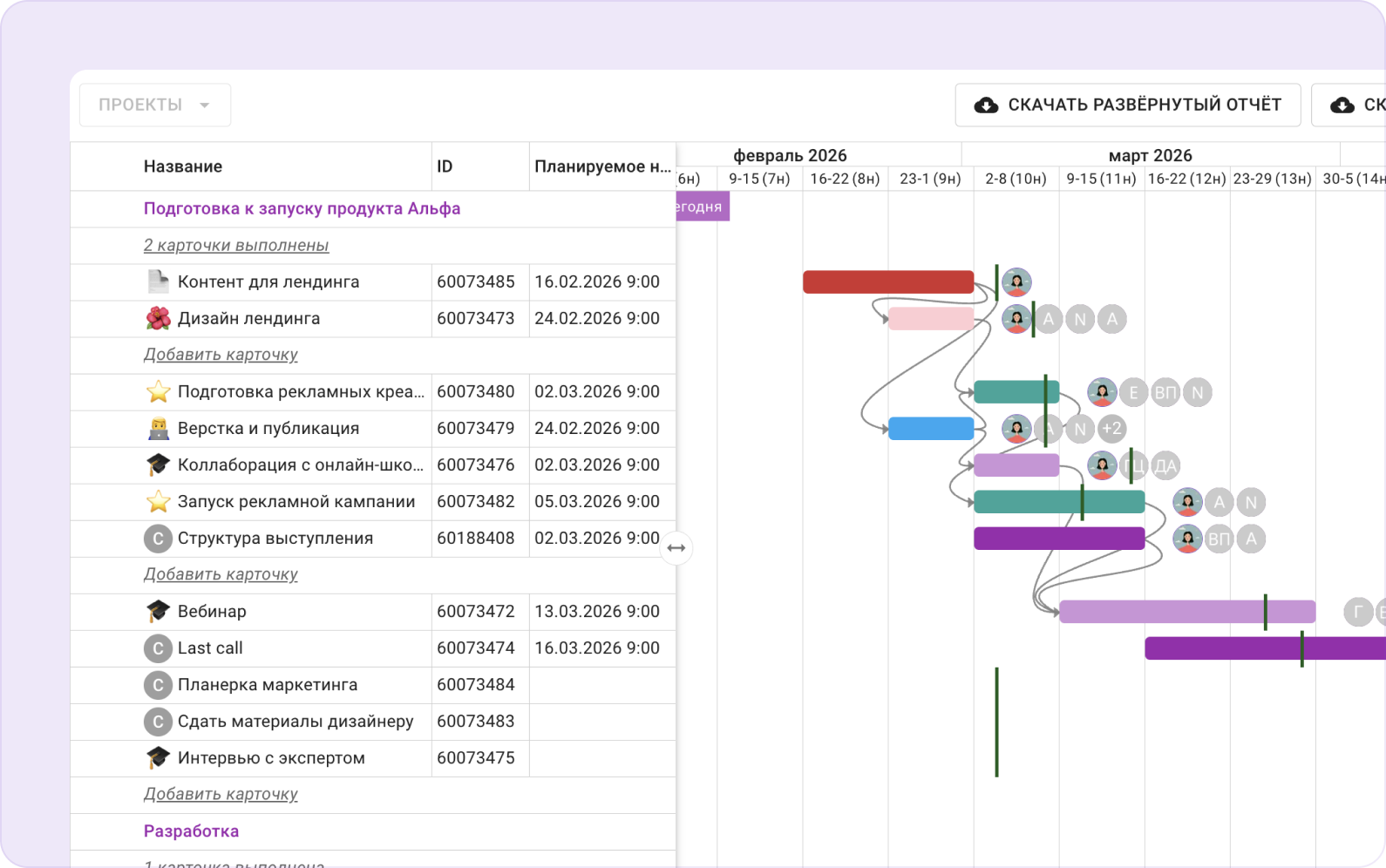Click the ID column header
The width and height of the screenshot is (1386, 868).
(445, 166)
